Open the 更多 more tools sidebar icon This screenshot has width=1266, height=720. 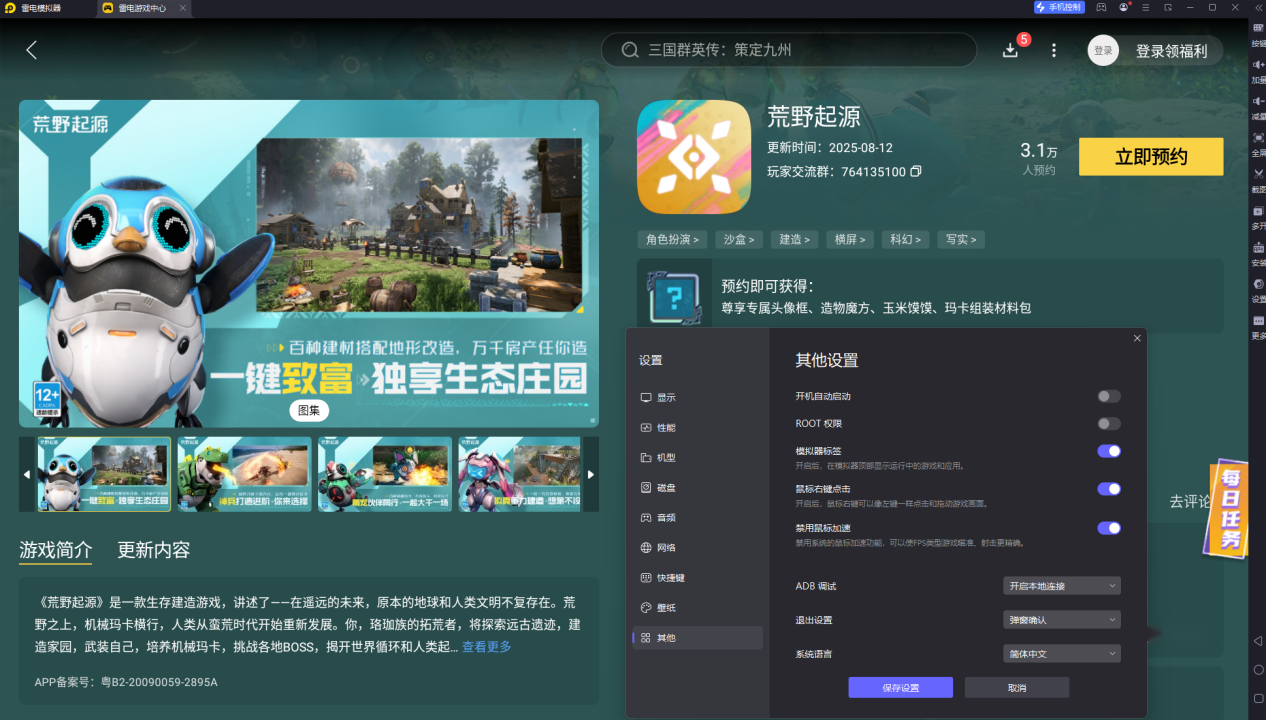pos(1258,320)
